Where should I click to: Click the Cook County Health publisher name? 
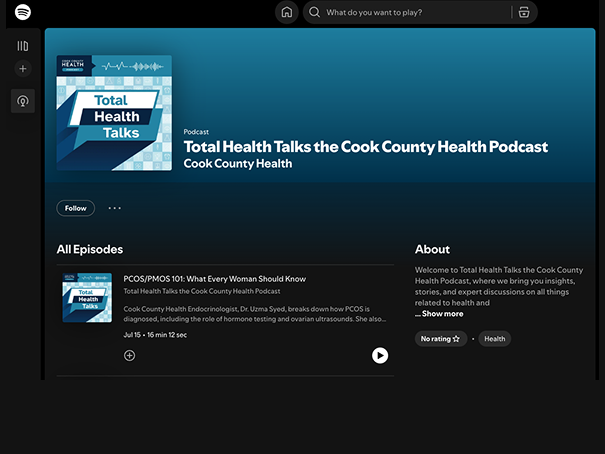pyautogui.click(x=238, y=164)
